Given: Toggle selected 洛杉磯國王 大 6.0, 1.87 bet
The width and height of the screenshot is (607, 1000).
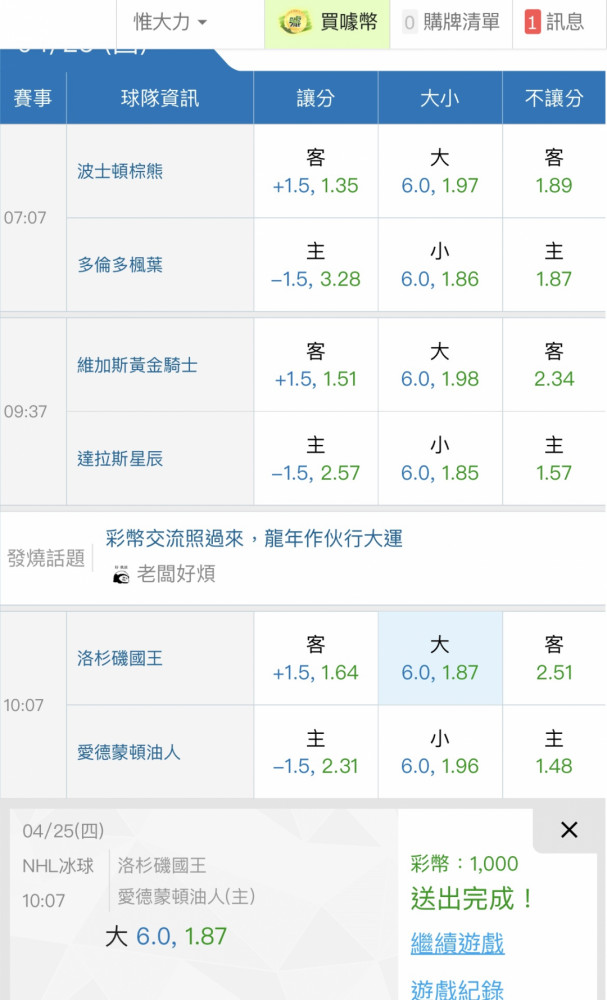Looking at the screenshot, I should tap(440, 658).
